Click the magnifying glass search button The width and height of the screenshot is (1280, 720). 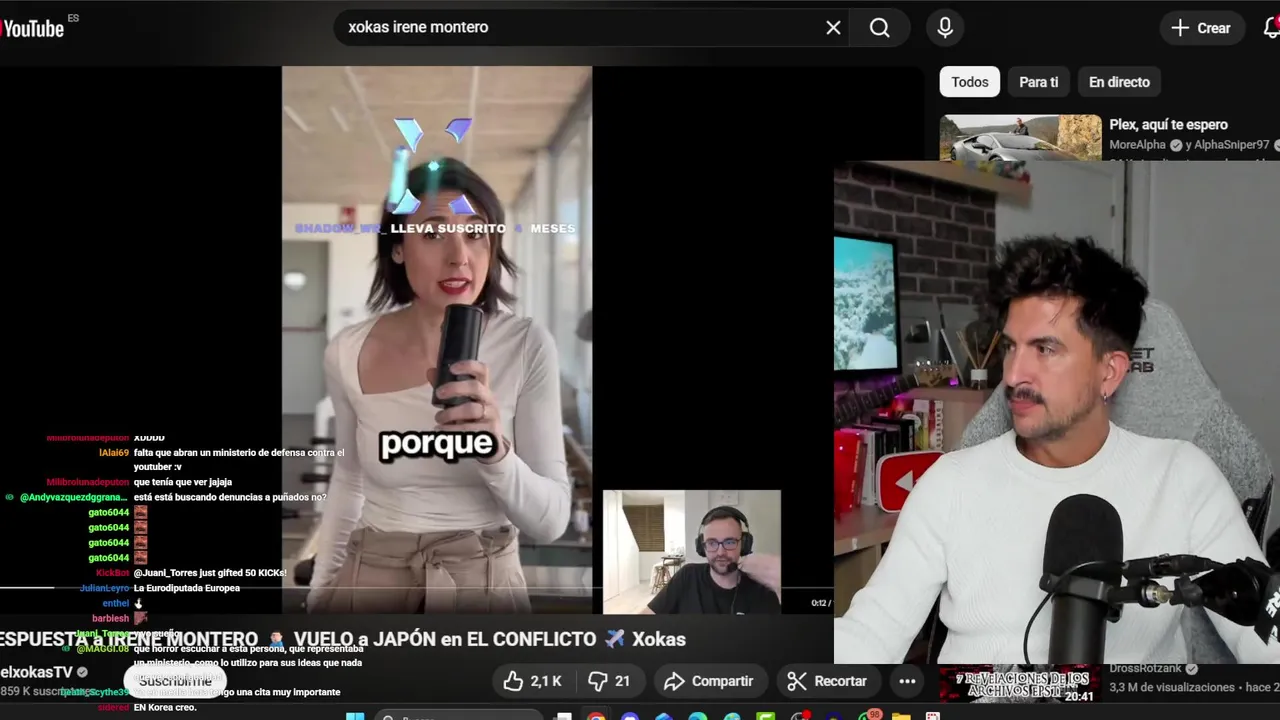point(880,28)
